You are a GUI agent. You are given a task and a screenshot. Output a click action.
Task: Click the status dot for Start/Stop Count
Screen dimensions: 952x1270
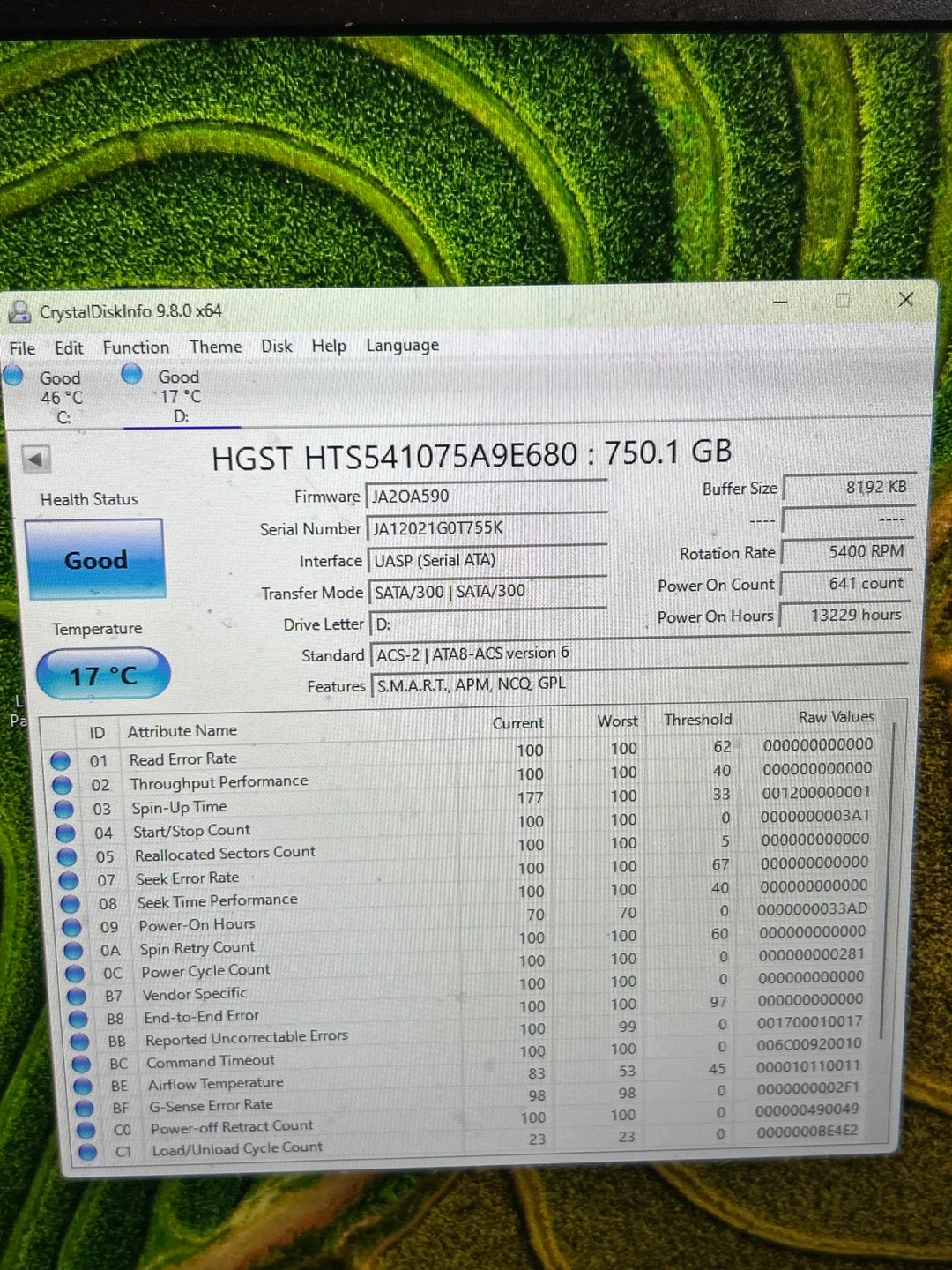65,833
